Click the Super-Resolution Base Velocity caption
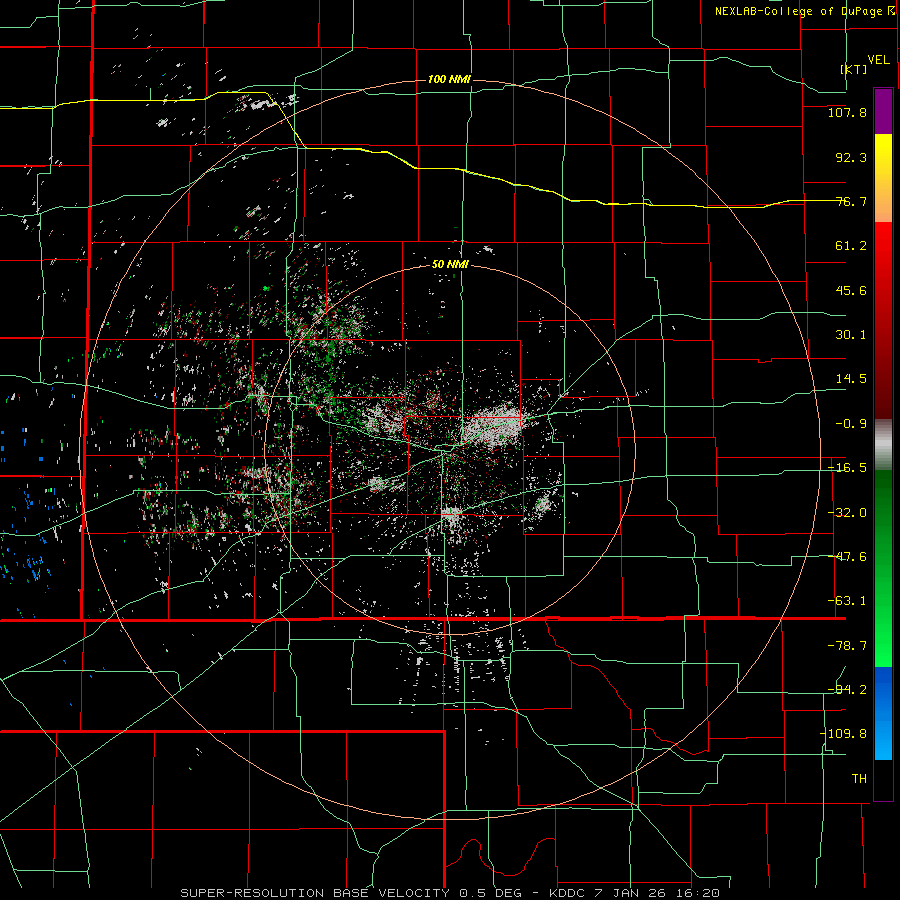 449,893
